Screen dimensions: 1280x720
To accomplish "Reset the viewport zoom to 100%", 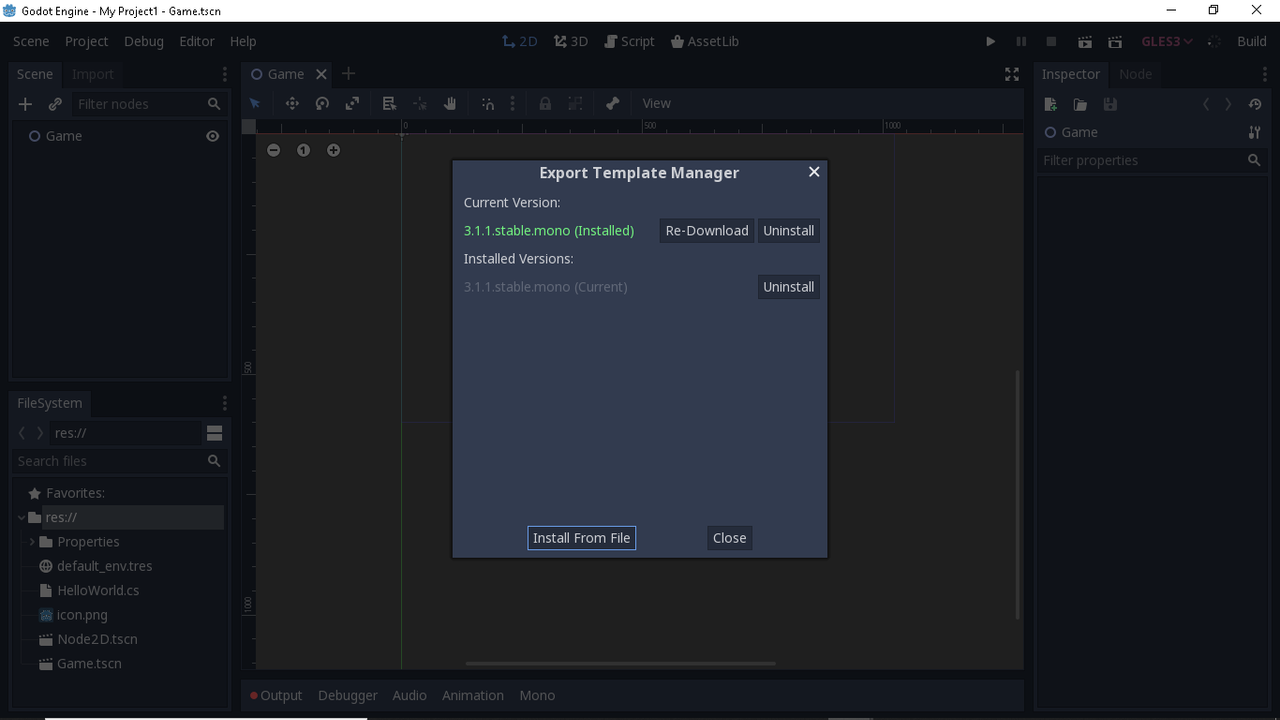I will tap(303, 150).
